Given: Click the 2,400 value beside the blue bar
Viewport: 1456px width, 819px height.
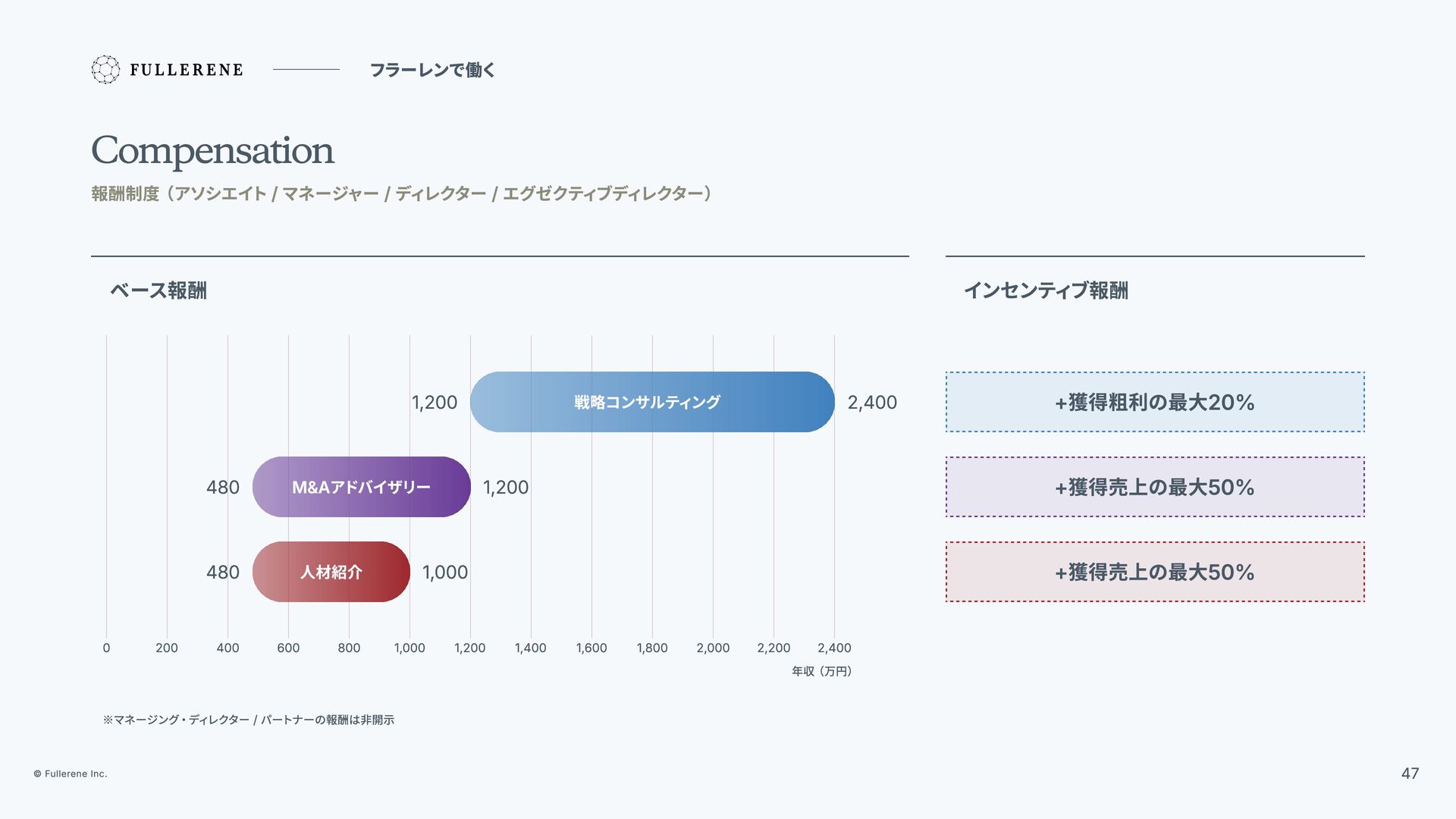Looking at the screenshot, I should click(872, 403).
